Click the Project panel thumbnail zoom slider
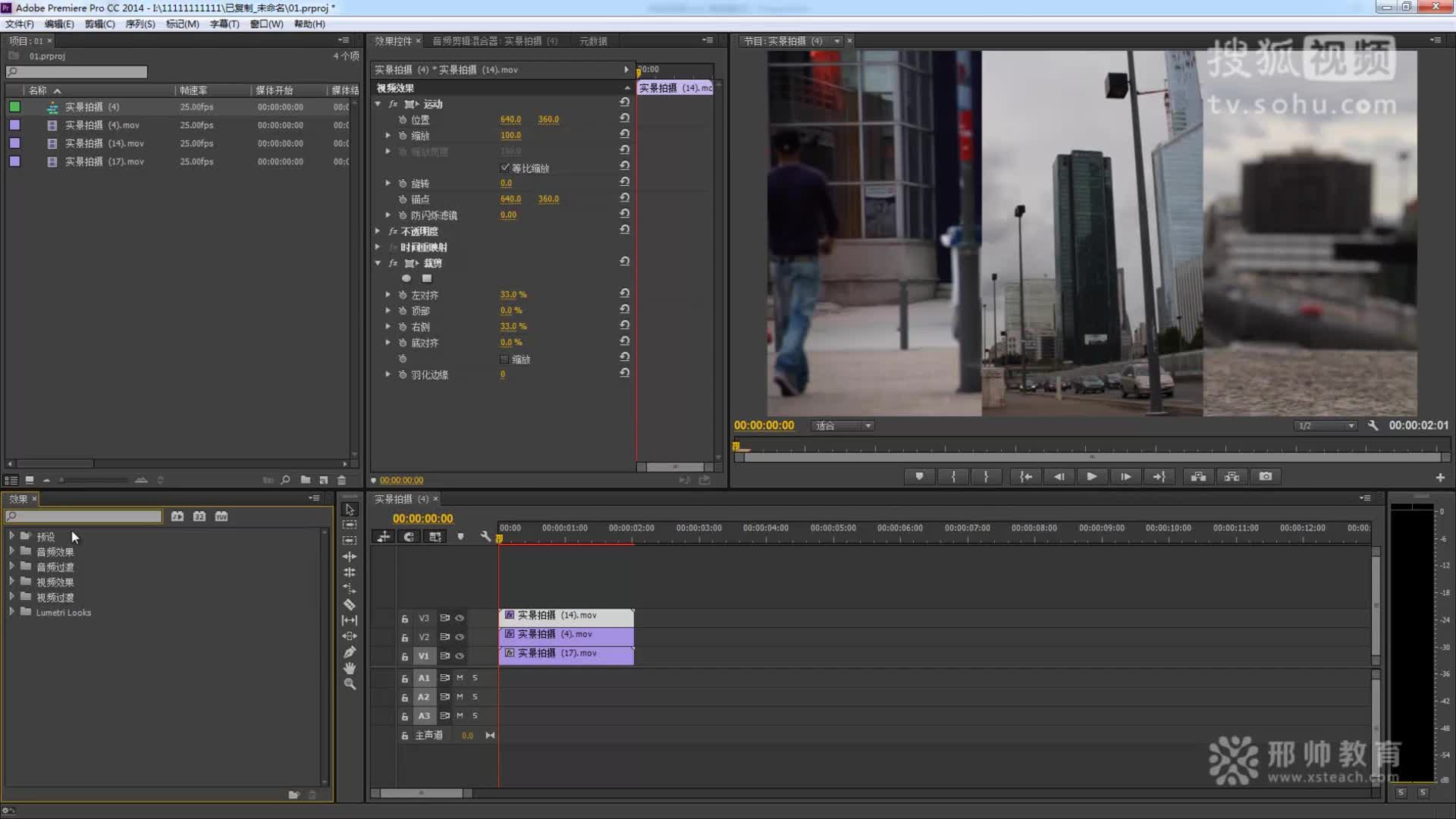Screen dimensions: 1456x819 [x=94, y=480]
